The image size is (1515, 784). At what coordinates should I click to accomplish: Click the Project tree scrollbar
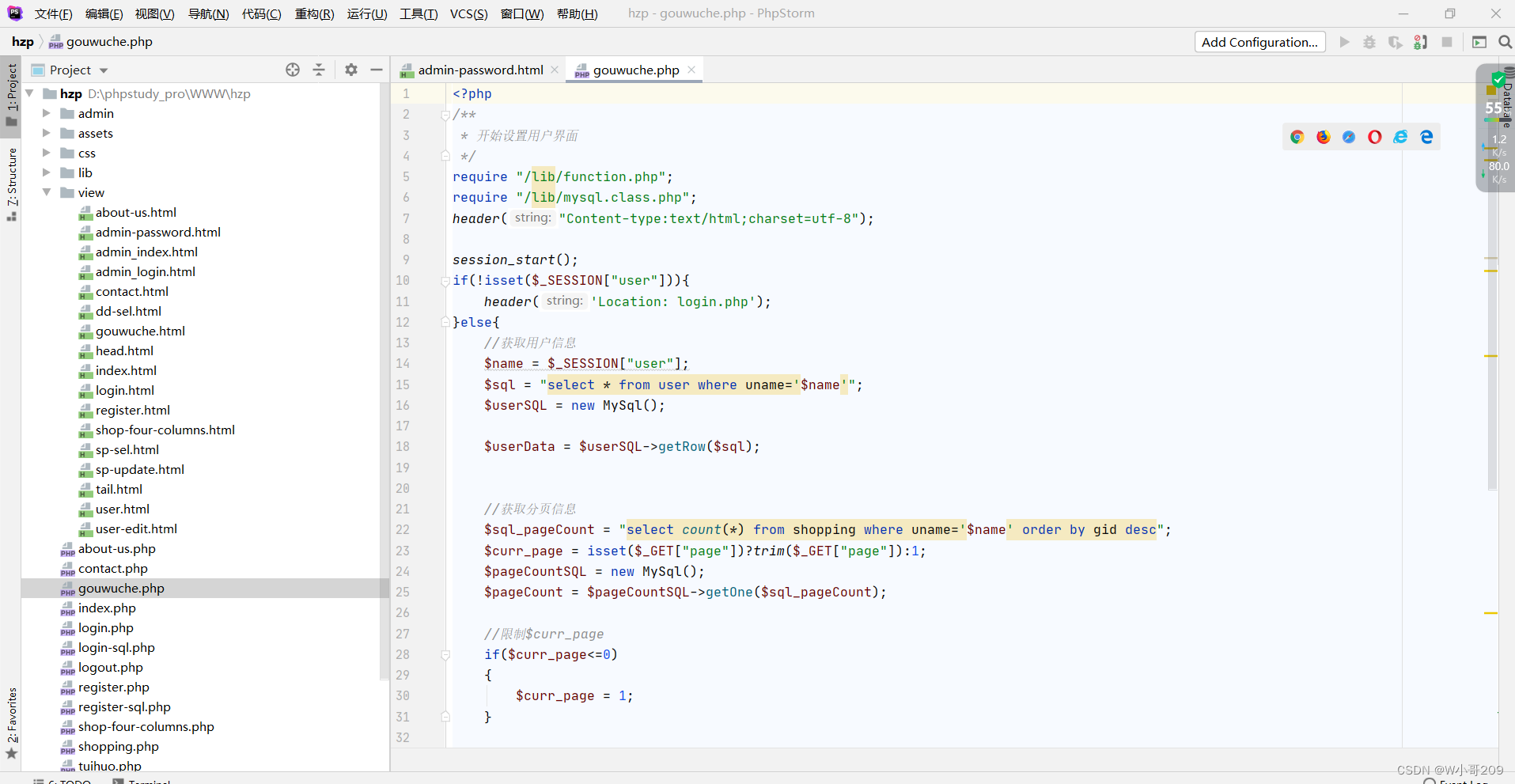(x=384, y=380)
